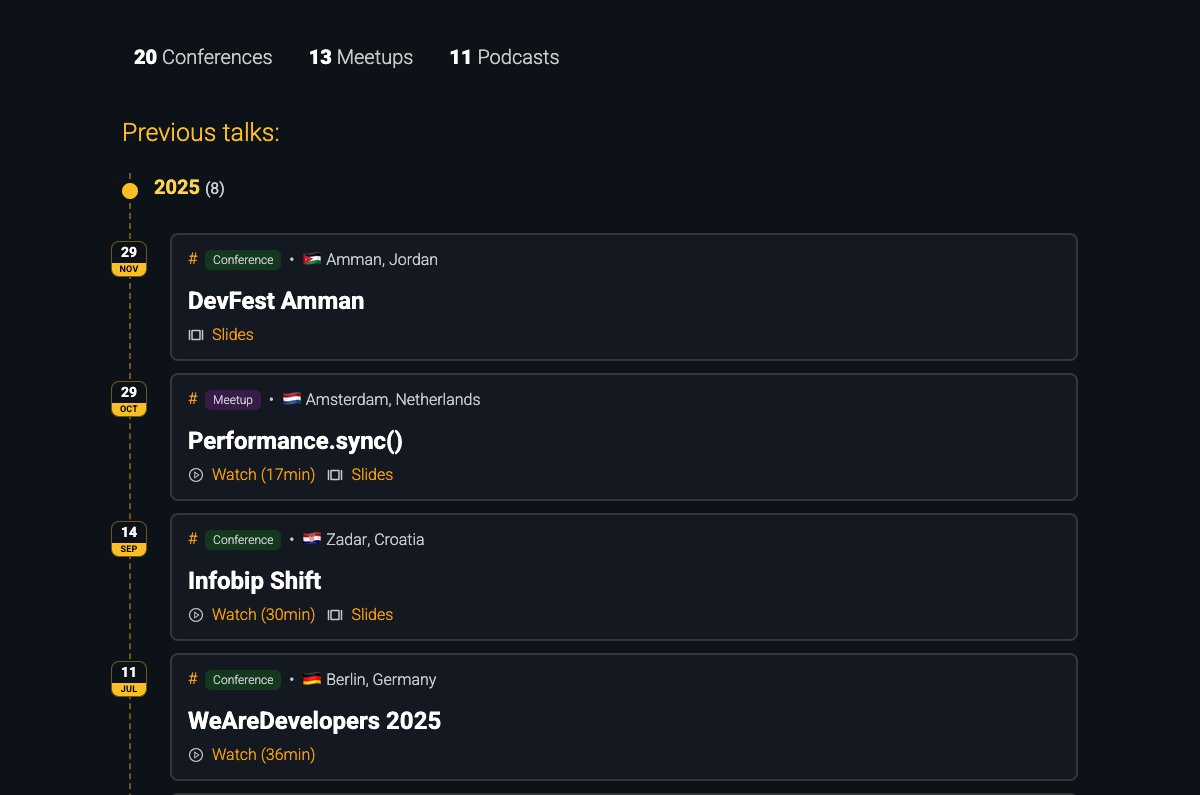Image resolution: width=1200 pixels, height=795 pixels.
Task: Click the slides icon under Infobip Shift
Action: pyautogui.click(x=335, y=615)
